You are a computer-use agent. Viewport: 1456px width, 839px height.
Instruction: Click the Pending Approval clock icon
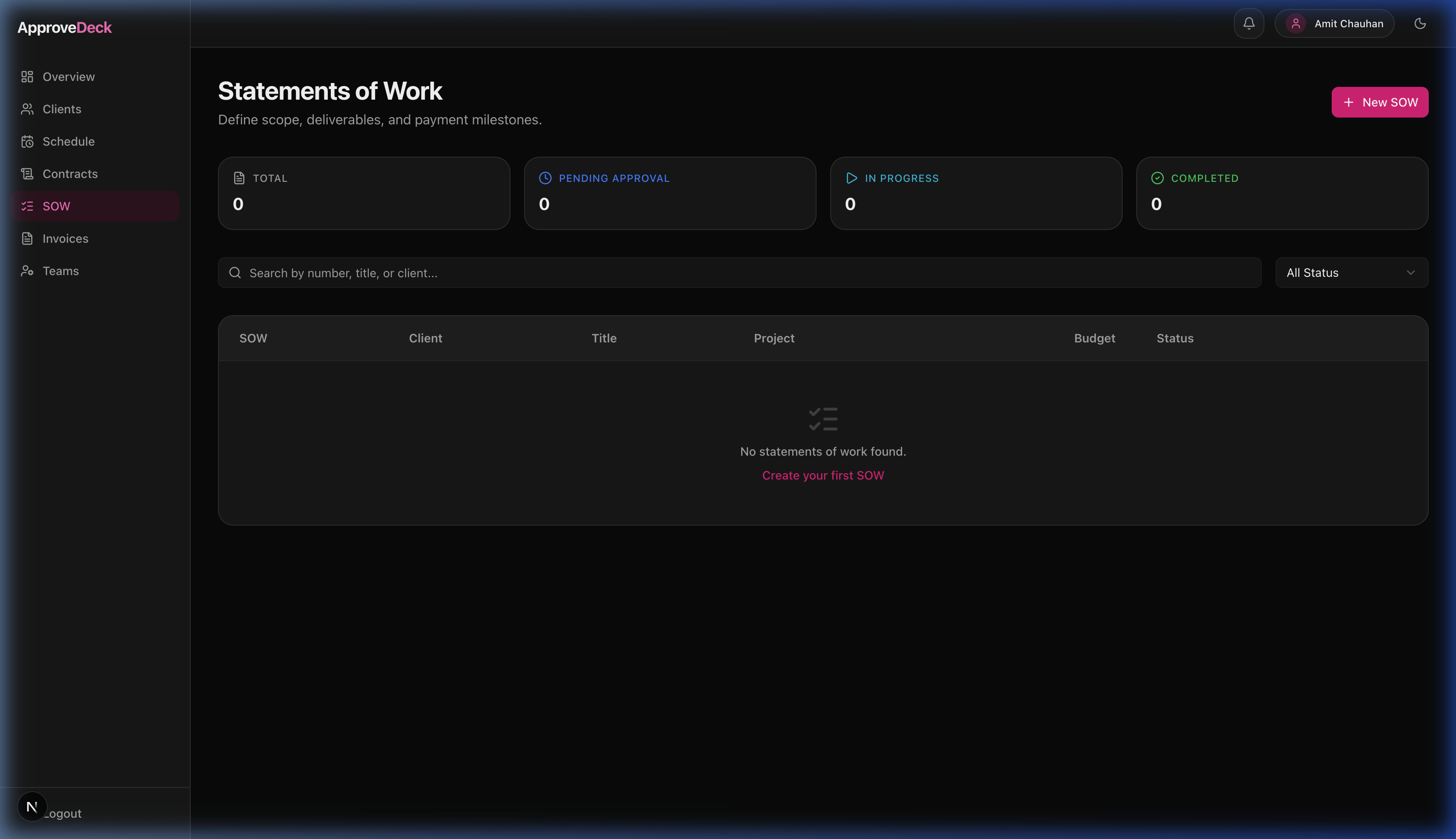(545, 178)
